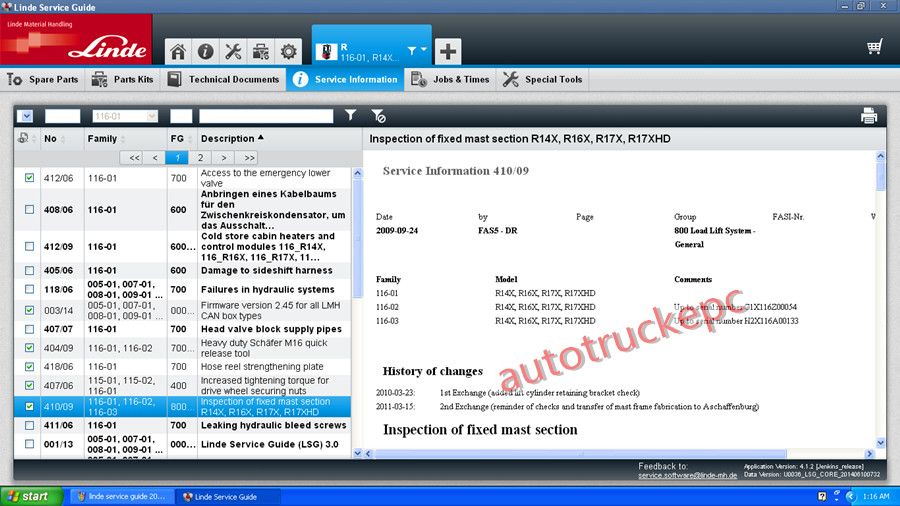Click the help tray icon in taskbar
Viewport: 900px width, 506px height.
point(822,496)
